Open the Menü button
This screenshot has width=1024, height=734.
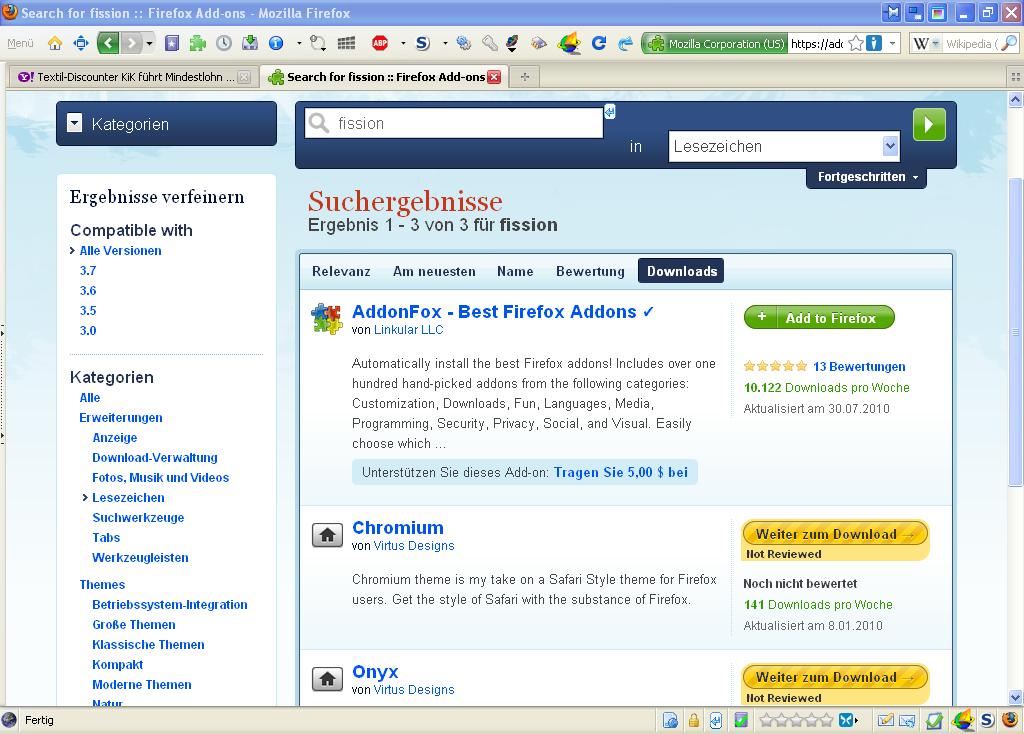pyautogui.click(x=20, y=43)
